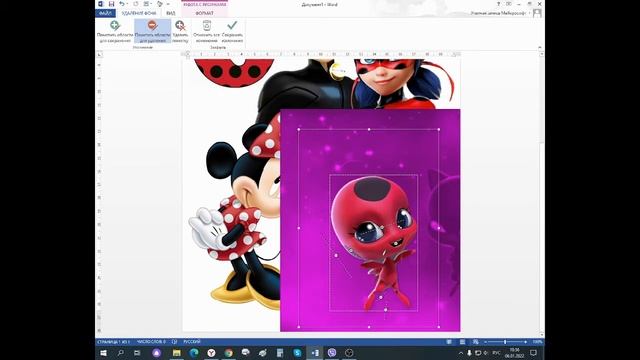Switch to Read Mode view in status bar

tap(449, 342)
